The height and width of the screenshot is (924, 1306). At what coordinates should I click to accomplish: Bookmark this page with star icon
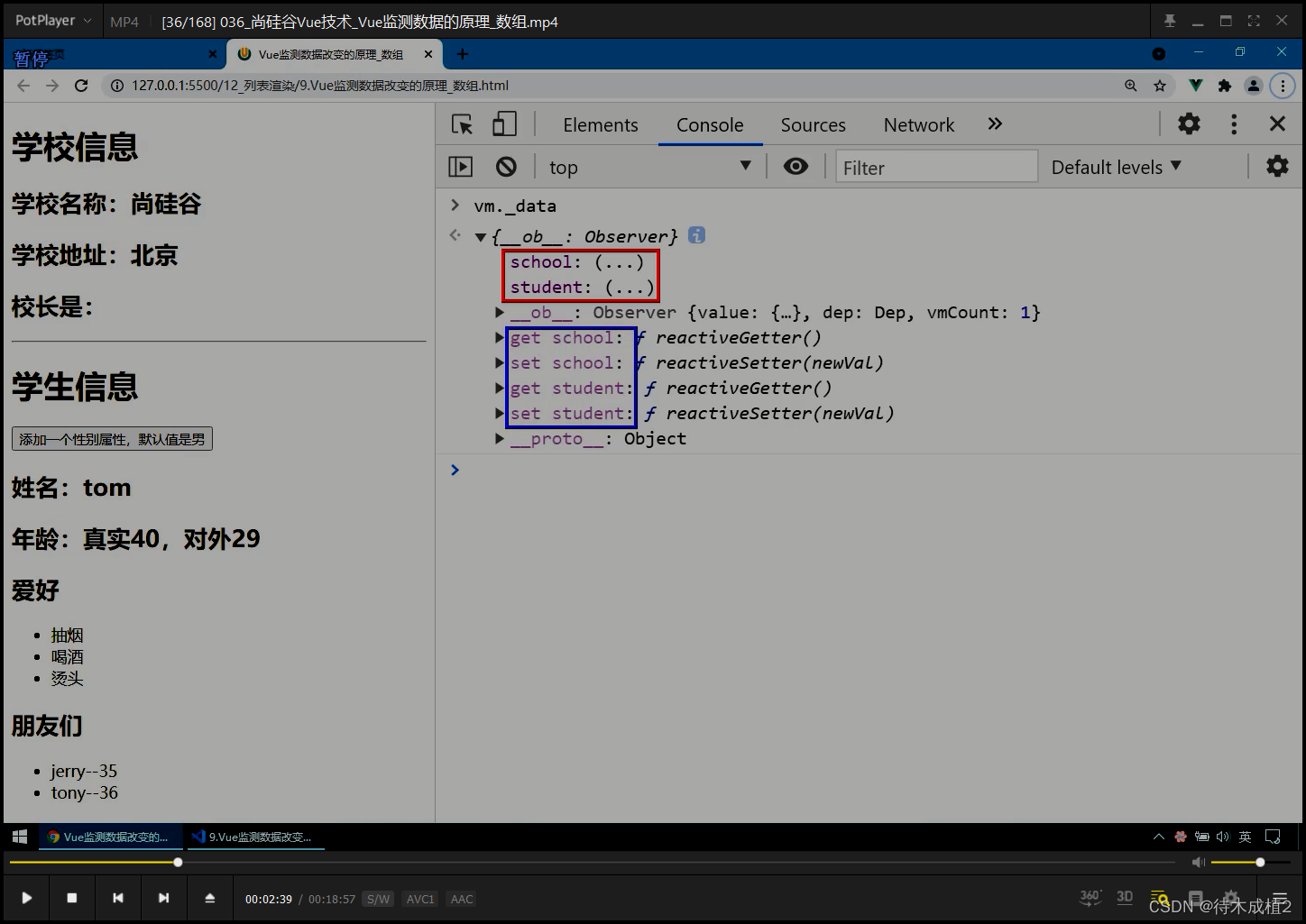coord(1160,86)
